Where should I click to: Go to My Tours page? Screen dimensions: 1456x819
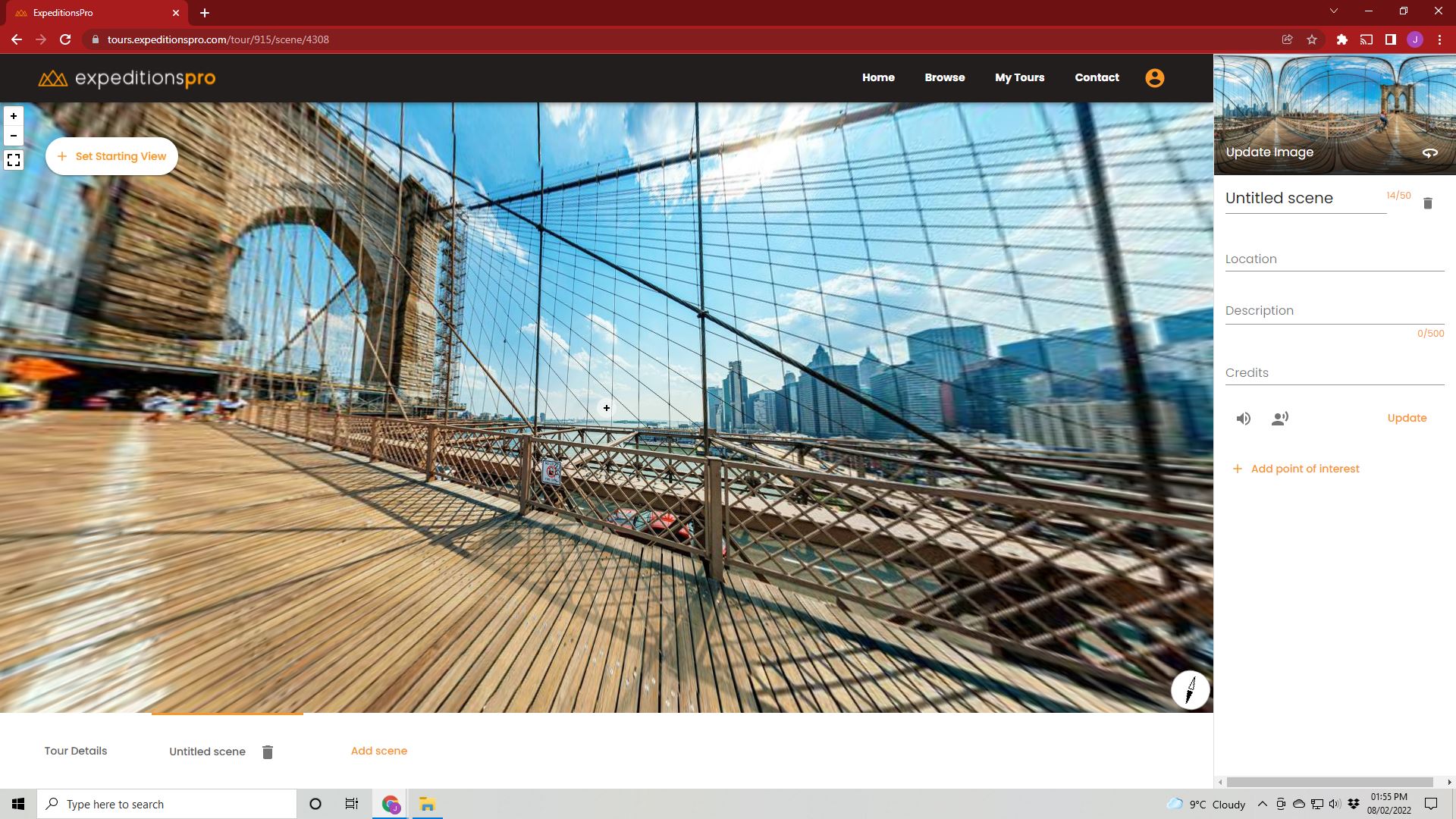[x=1019, y=77]
